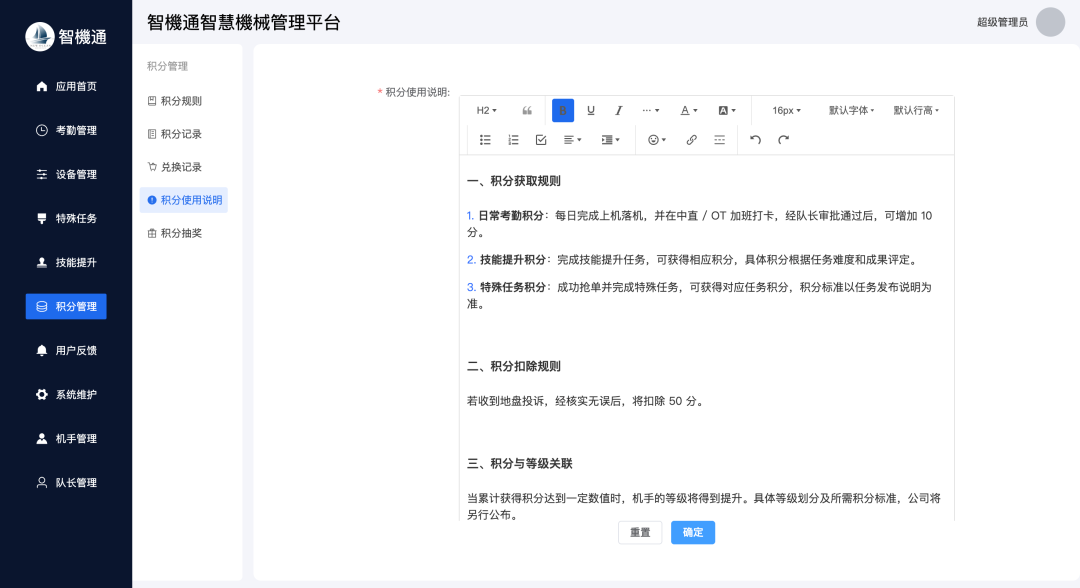Image resolution: width=1080 pixels, height=588 pixels.
Task: Click the cart icon beside 兑换记录
Action: click(x=152, y=167)
